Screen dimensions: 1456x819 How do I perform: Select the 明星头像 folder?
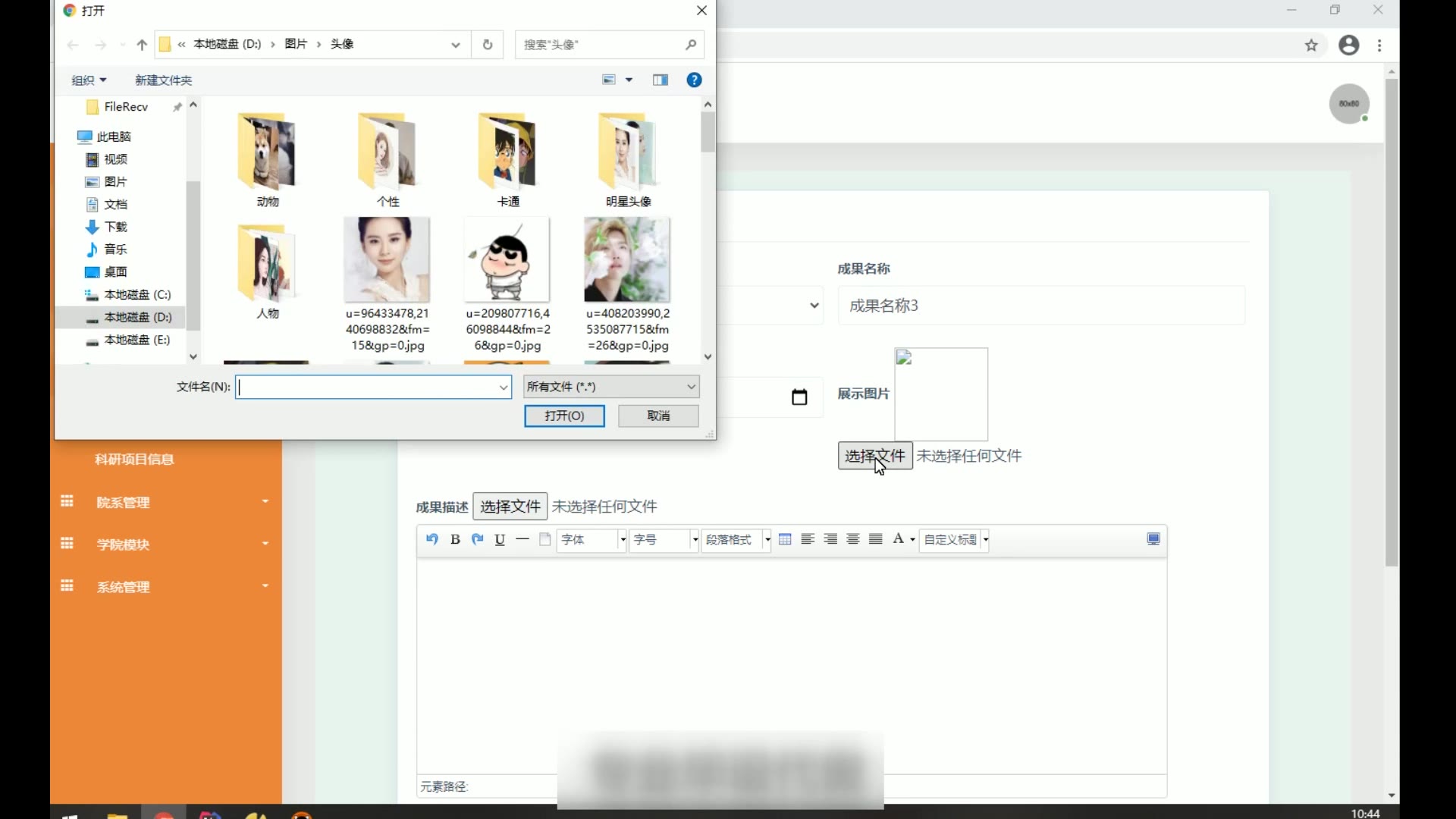tap(628, 160)
